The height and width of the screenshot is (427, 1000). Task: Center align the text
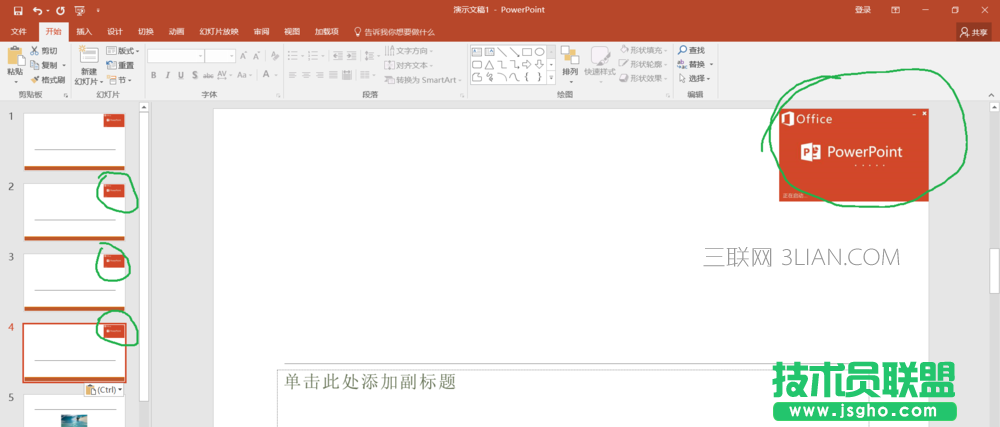[x=305, y=75]
